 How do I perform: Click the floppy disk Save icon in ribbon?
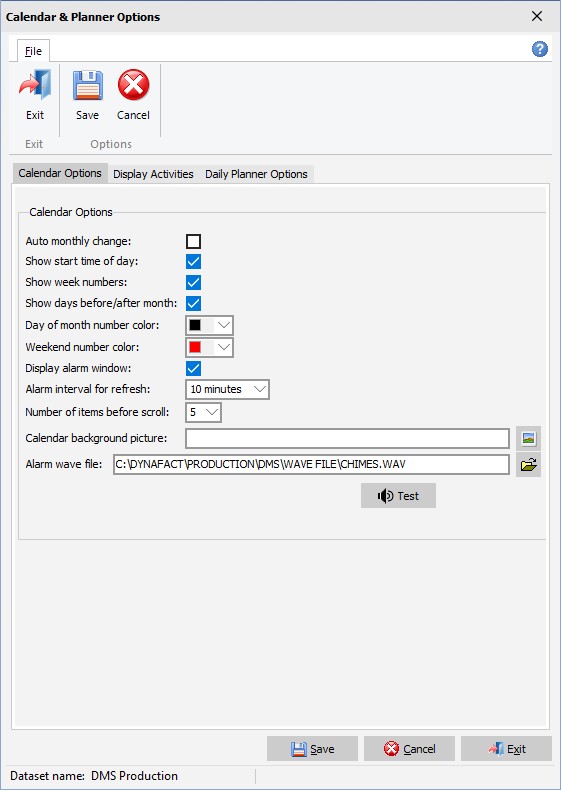click(88, 85)
